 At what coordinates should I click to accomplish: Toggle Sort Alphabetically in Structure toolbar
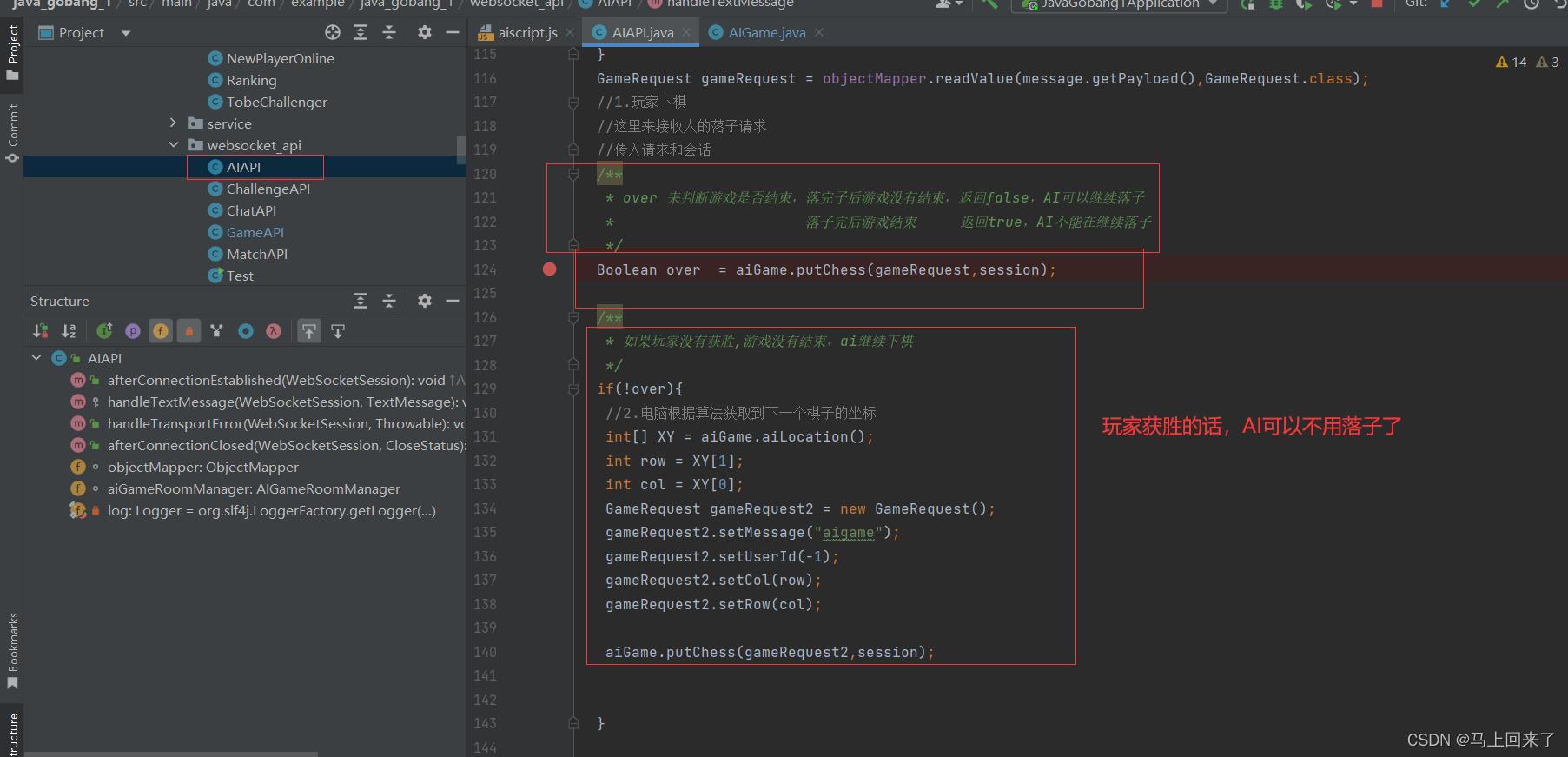click(x=69, y=331)
